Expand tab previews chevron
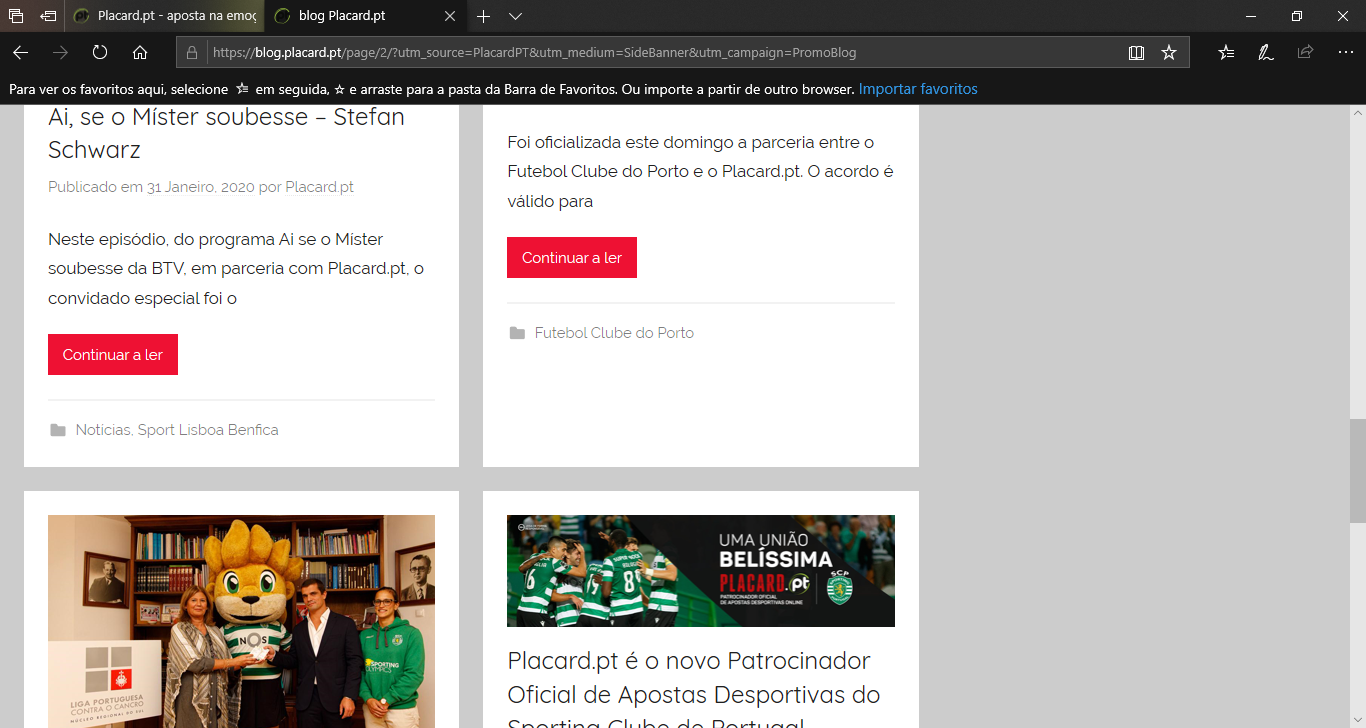This screenshot has width=1366, height=728. pyautogui.click(x=515, y=16)
